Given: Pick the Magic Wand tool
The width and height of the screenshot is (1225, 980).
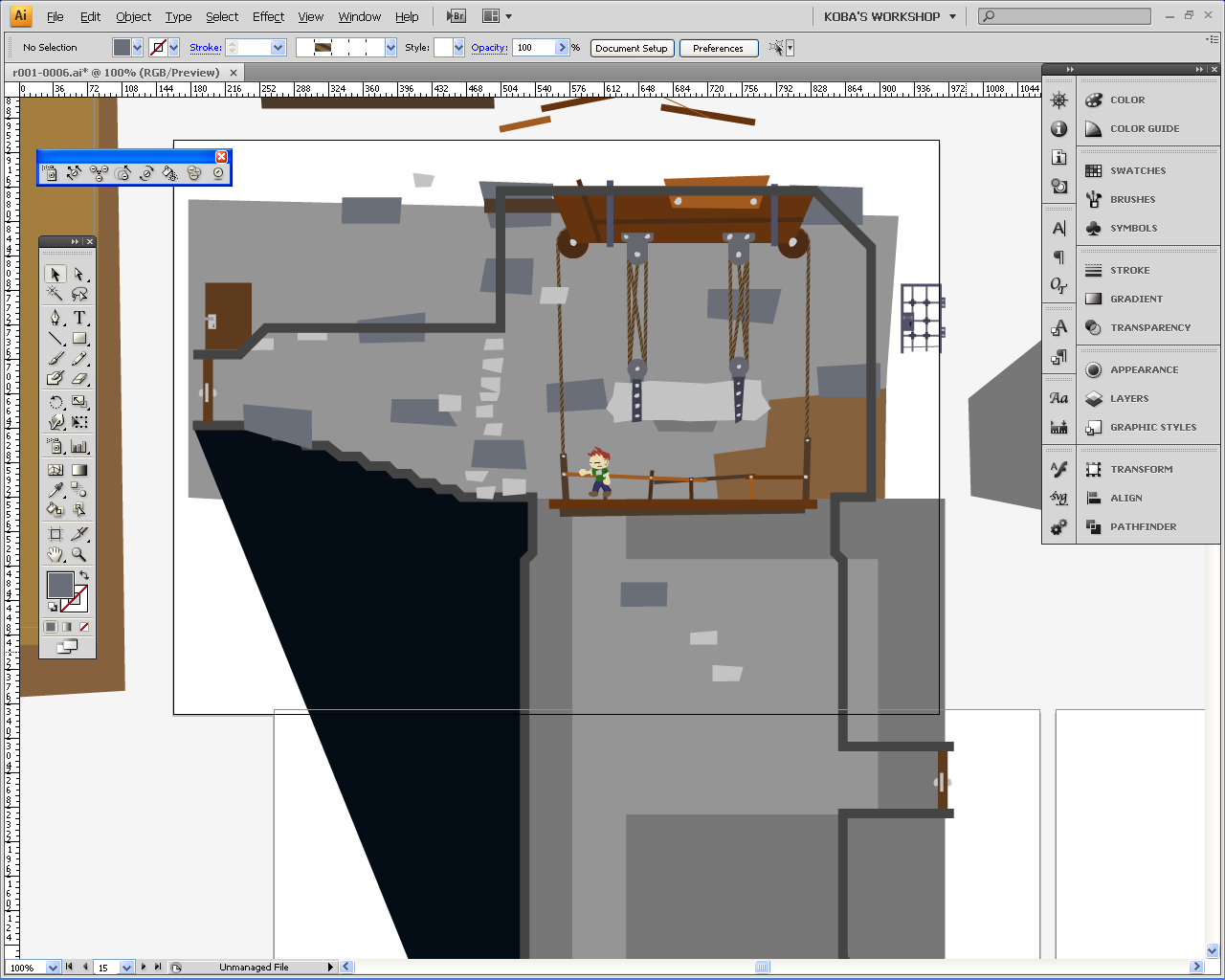Looking at the screenshot, I should tap(56, 295).
